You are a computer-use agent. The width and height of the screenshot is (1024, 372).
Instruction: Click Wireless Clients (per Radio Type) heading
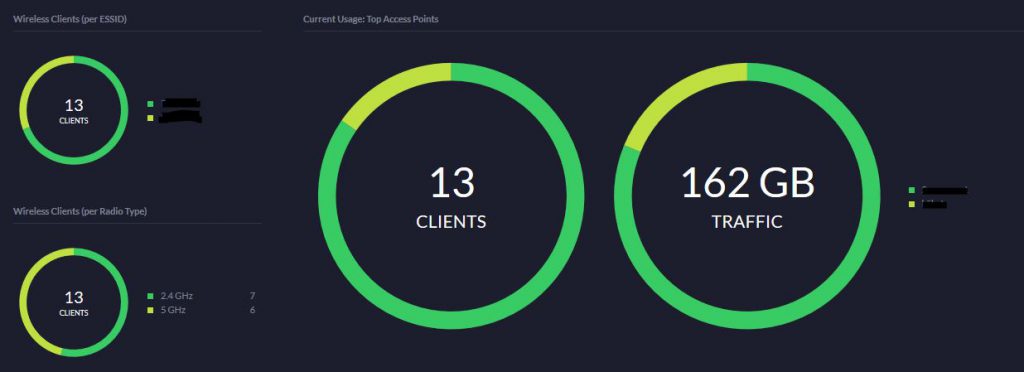[x=80, y=211]
